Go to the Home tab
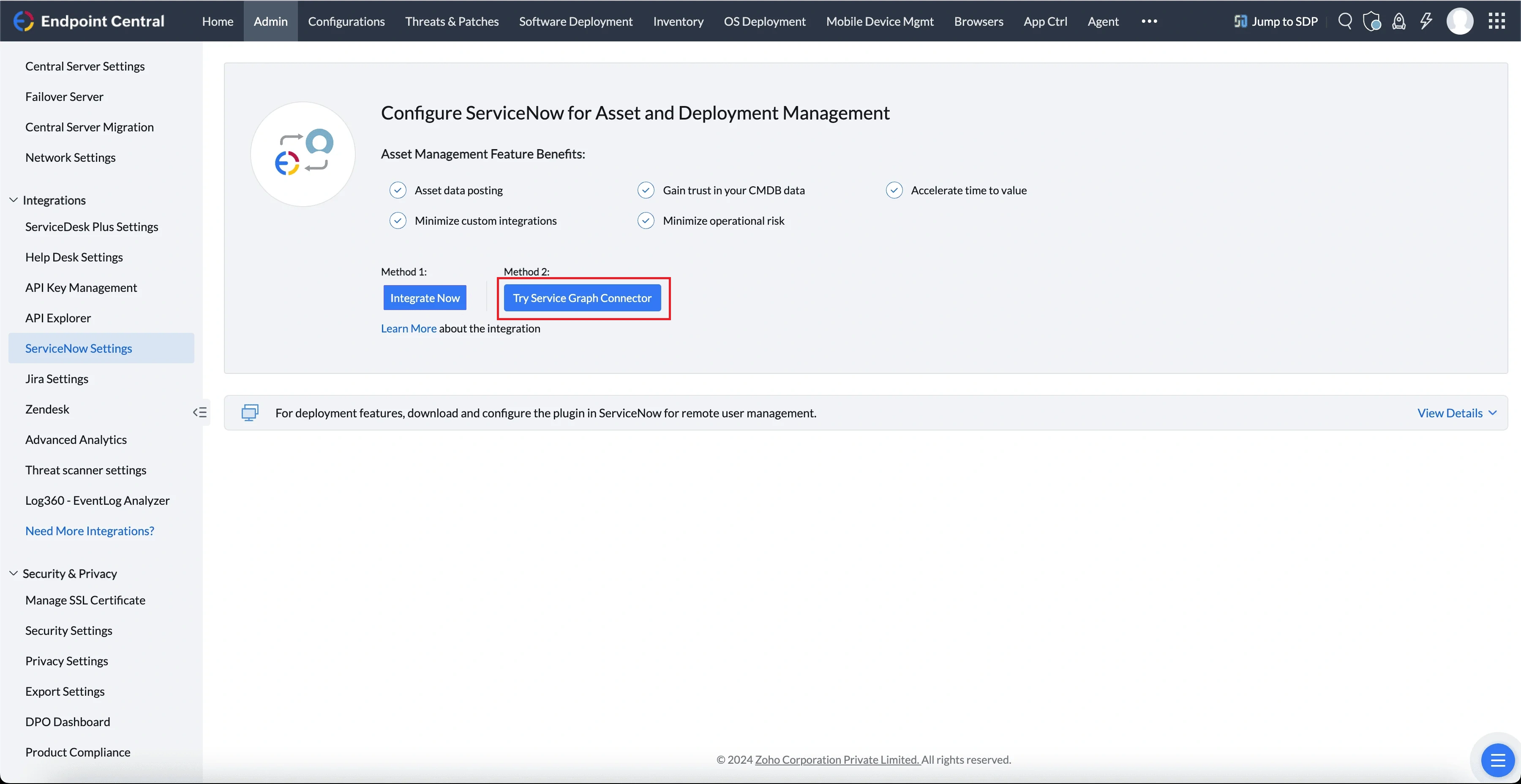 [x=217, y=21]
